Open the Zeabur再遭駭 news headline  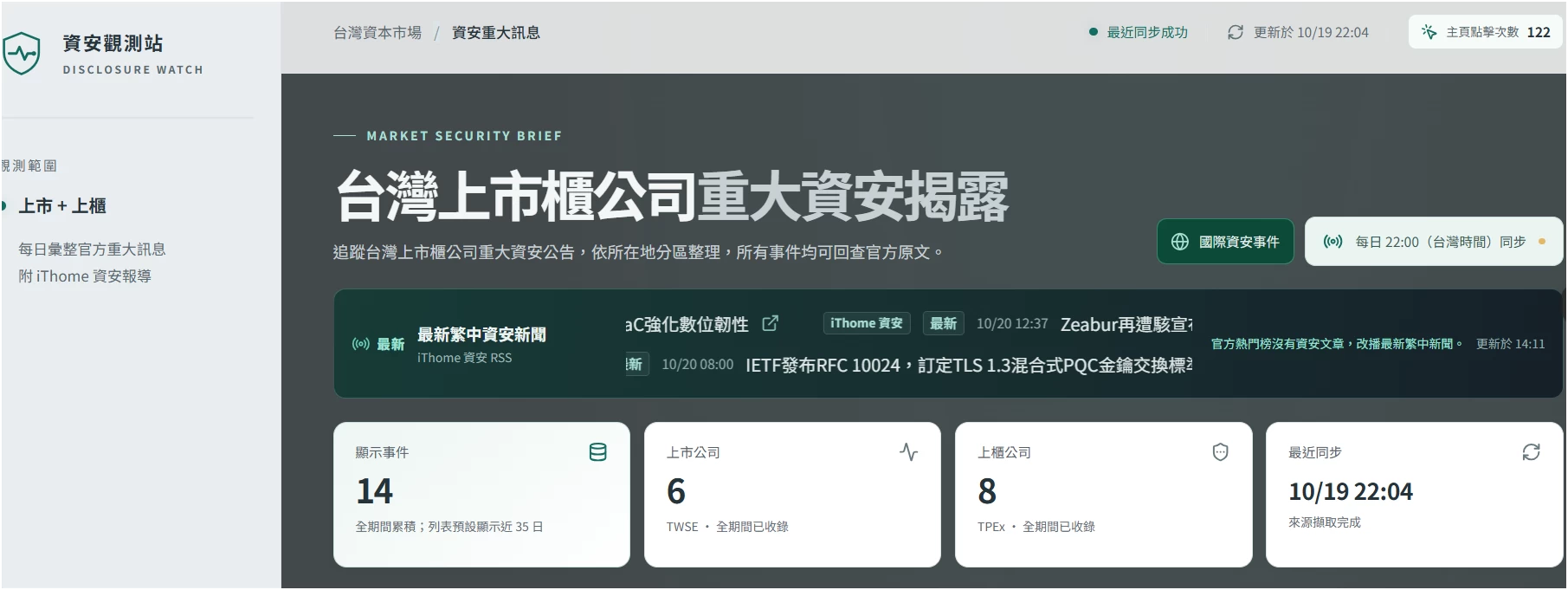[x=1126, y=324]
